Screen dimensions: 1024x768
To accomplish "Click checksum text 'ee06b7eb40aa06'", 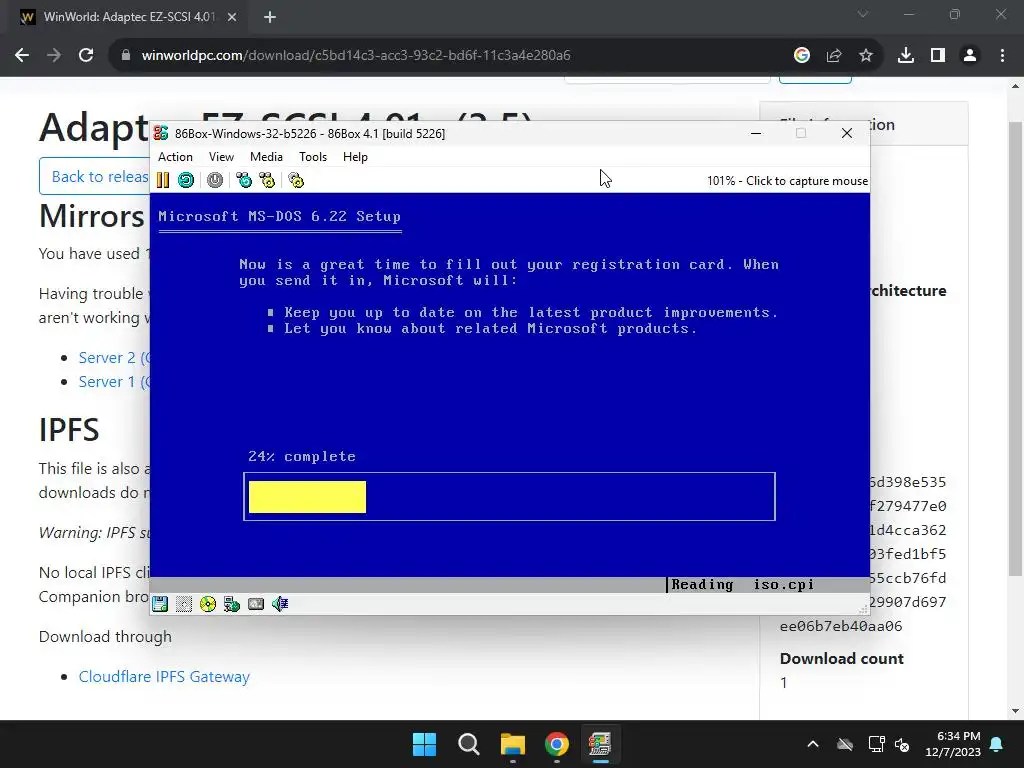I will 840,626.
